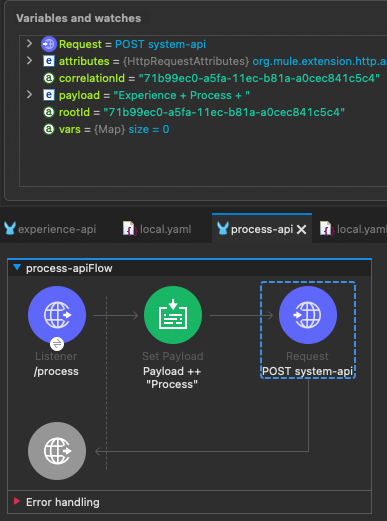Click the process-apiFlow title

[69, 268]
